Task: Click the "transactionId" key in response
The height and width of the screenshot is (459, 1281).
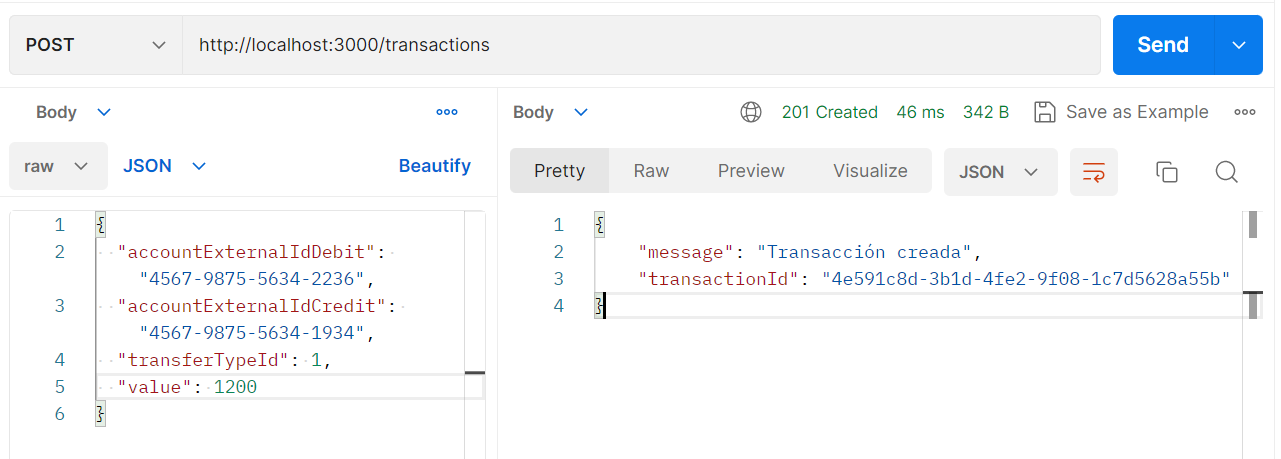Action: 718,279
